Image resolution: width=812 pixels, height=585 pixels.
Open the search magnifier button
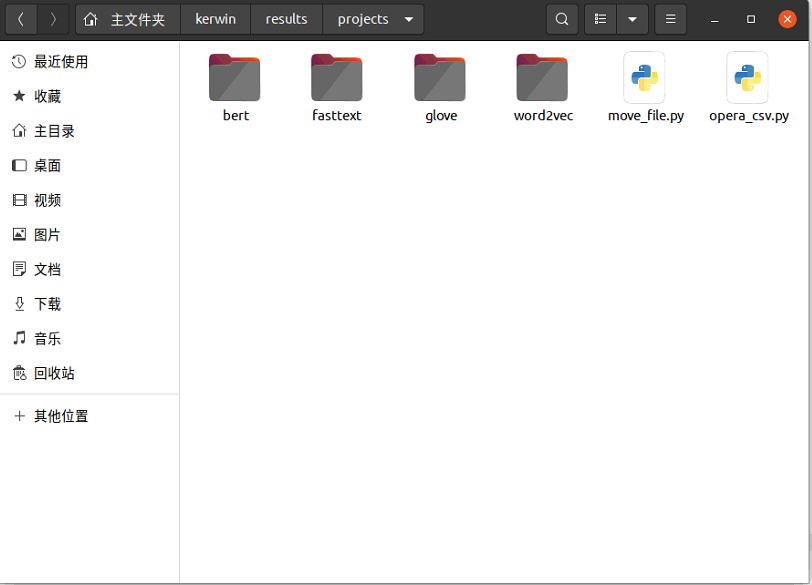click(x=562, y=20)
